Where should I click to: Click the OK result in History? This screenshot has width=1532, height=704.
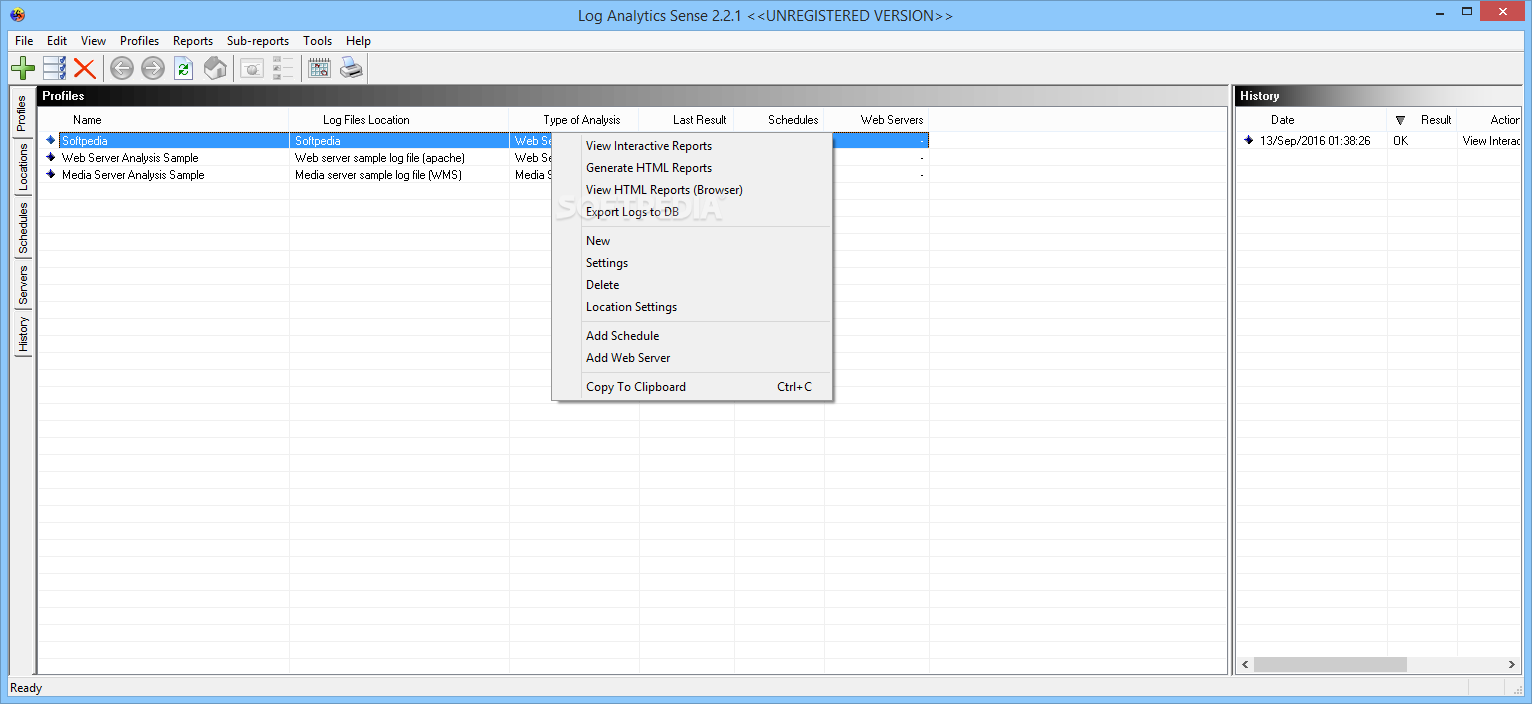[1400, 141]
